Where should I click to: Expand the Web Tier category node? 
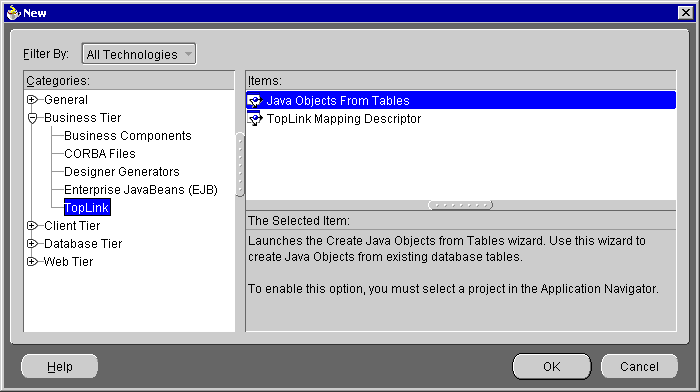[x=32, y=262]
